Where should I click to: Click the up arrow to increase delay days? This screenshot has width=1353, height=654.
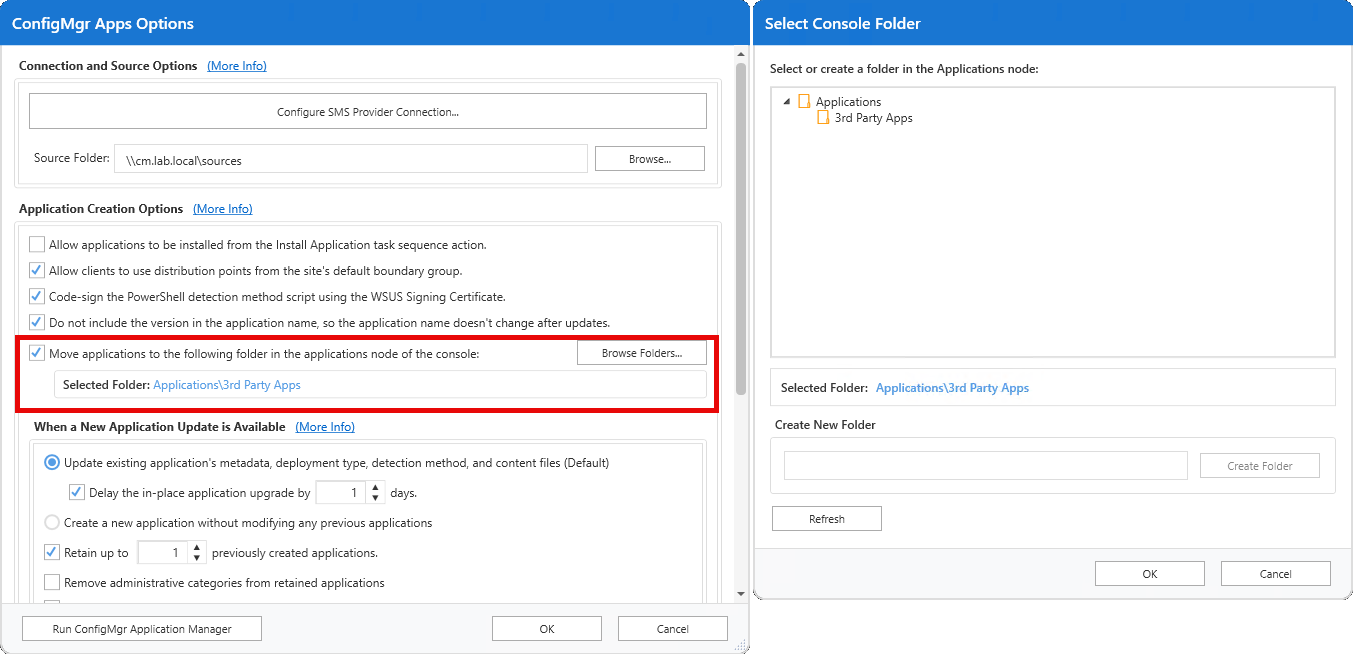click(x=375, y=487)
